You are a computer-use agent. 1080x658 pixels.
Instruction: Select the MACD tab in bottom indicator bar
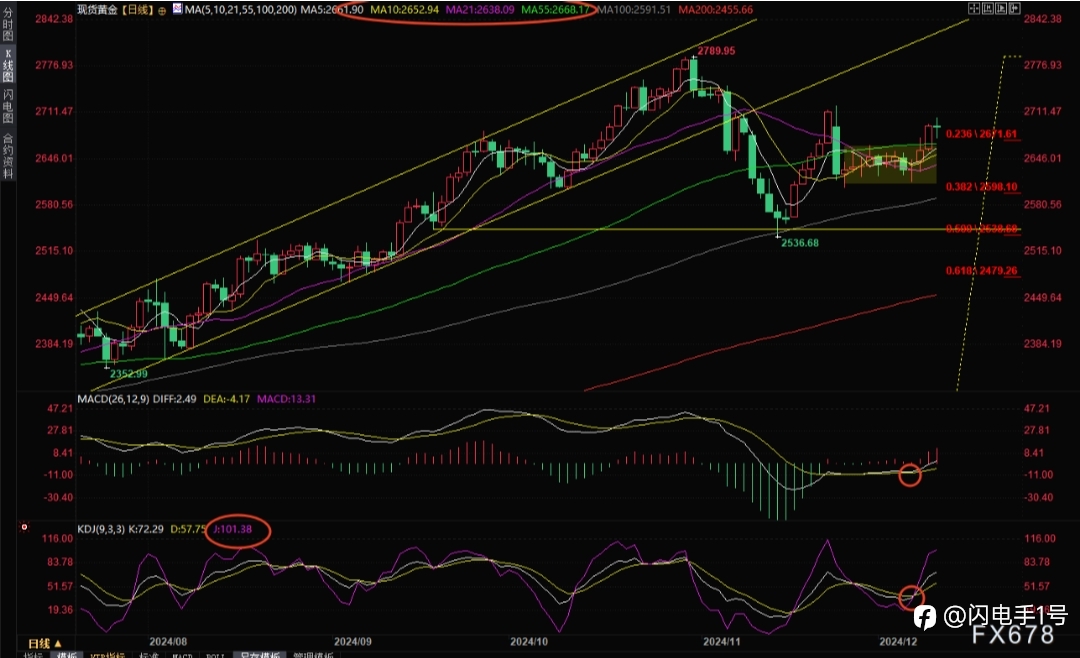click(x=183, y=655)
